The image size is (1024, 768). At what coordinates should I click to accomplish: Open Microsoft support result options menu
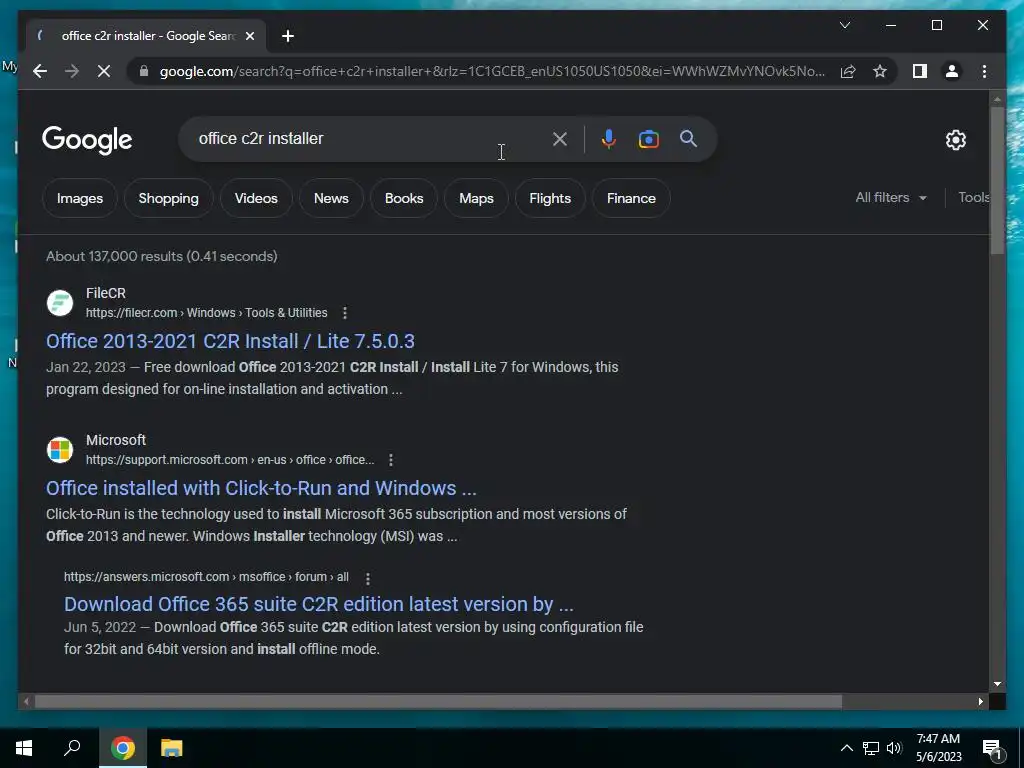coord(391,460)
